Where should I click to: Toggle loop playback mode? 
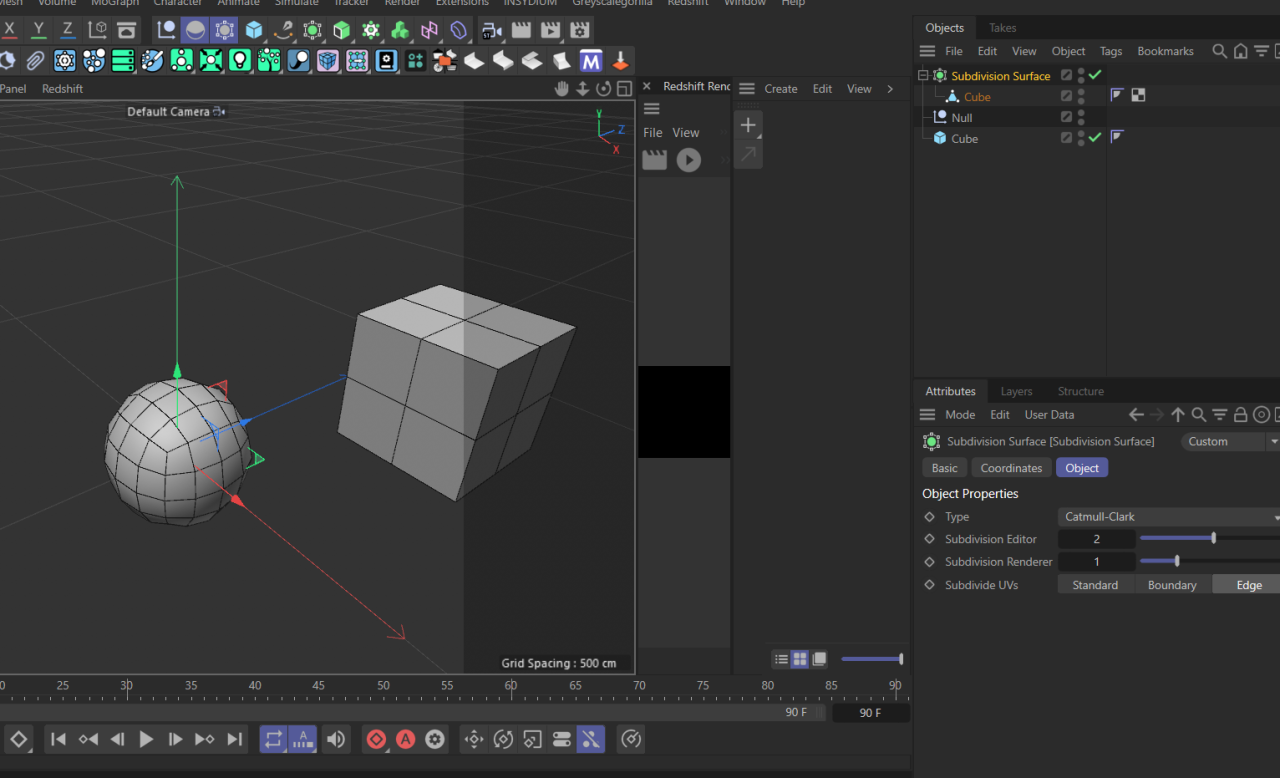coord(273,739)
